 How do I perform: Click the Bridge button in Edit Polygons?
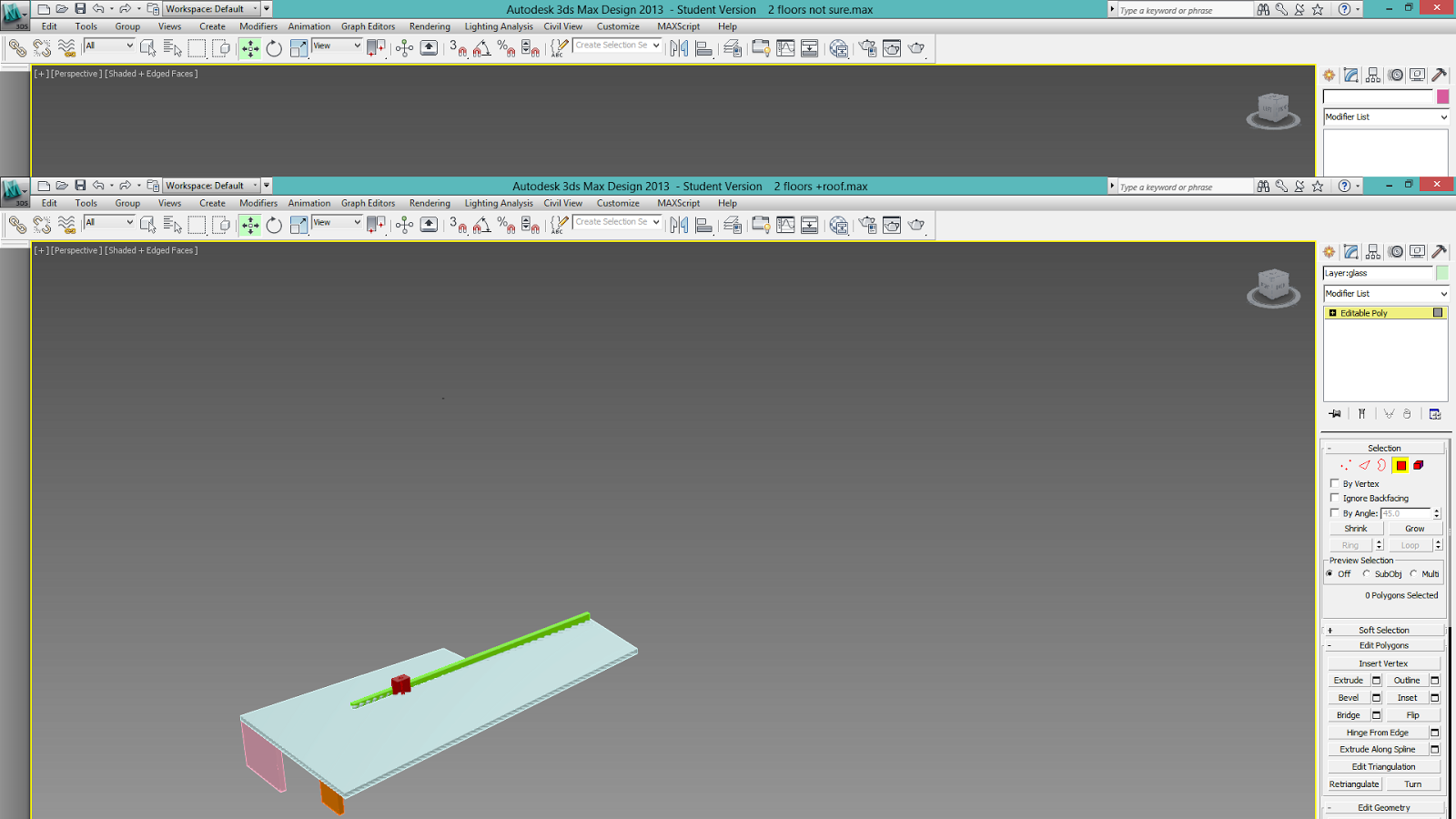point(1347,714)
